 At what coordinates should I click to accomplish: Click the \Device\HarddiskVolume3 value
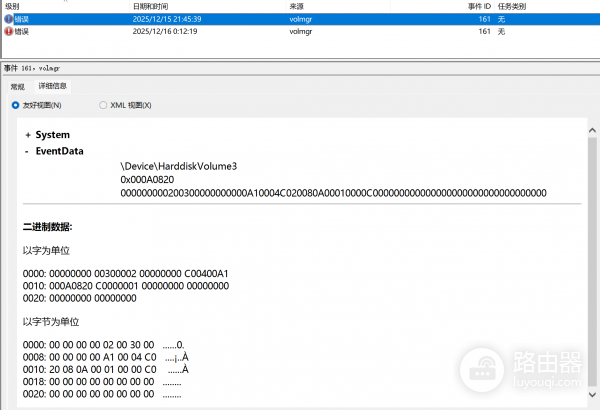point(178,165)
